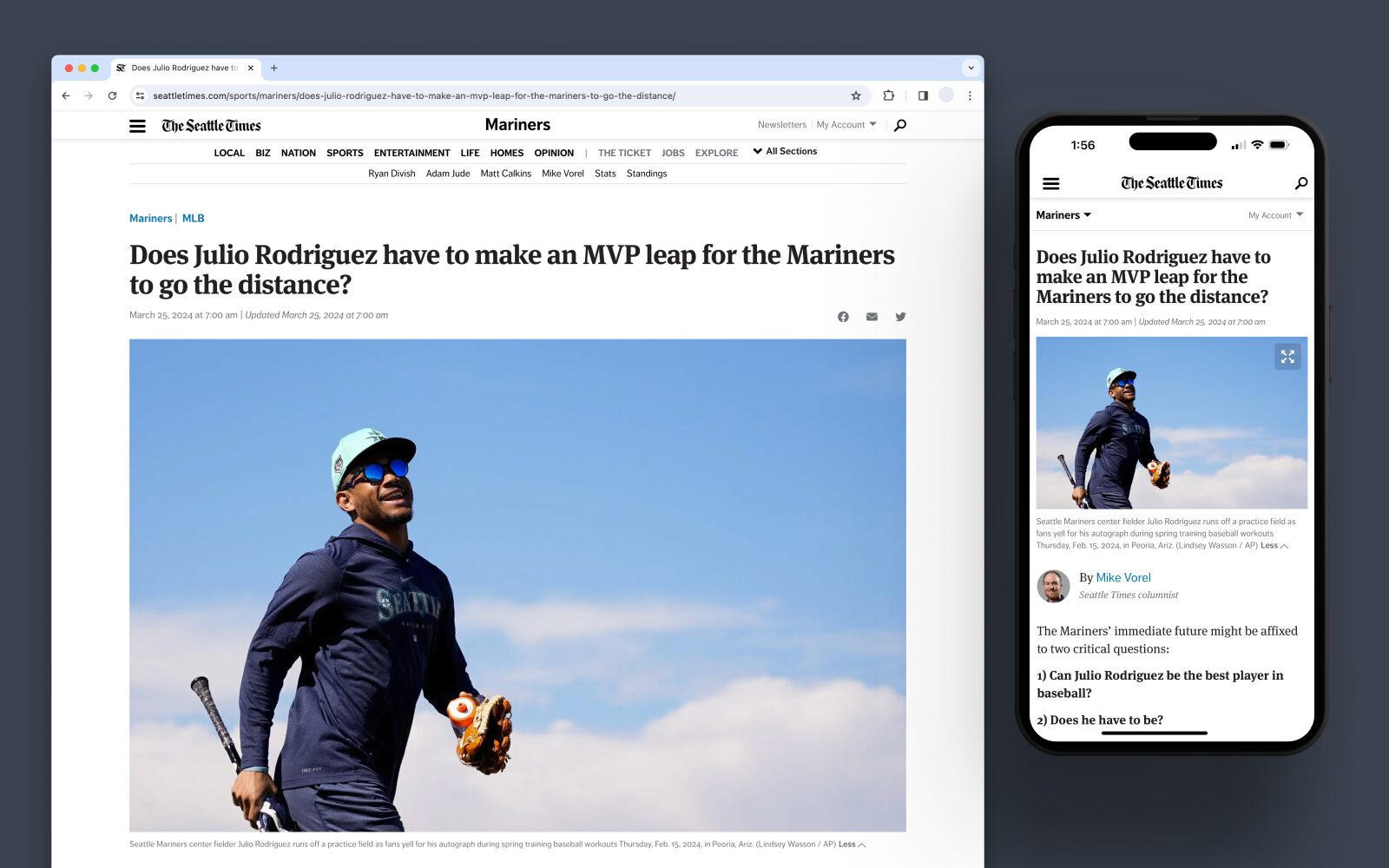Tap The Seattle Times logo on phone

(1171, 183)
